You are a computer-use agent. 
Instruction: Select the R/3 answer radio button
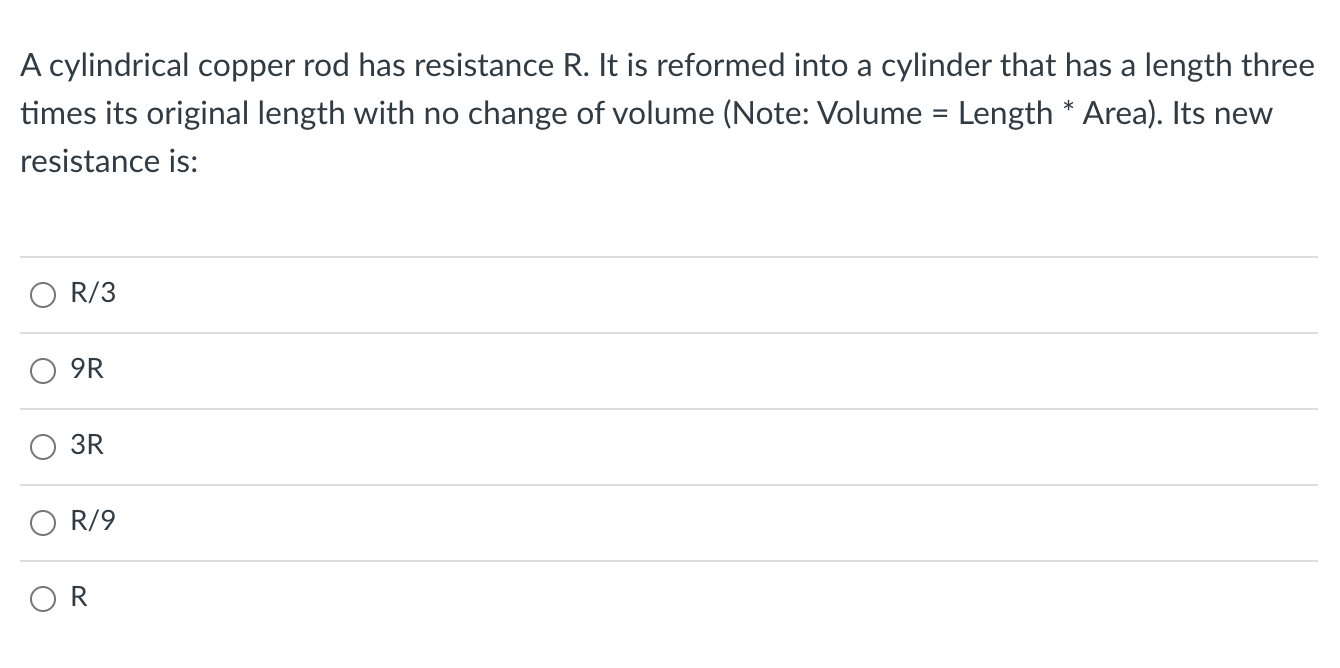tap(42, 294)
